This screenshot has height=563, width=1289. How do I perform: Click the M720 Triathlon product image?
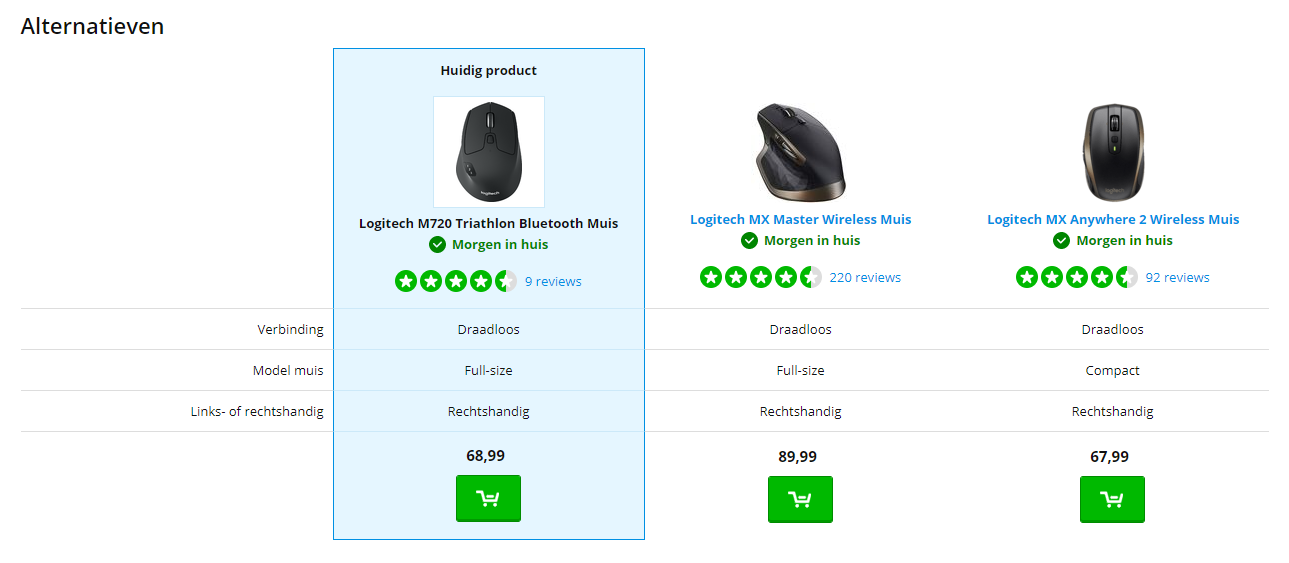(488, 151)
